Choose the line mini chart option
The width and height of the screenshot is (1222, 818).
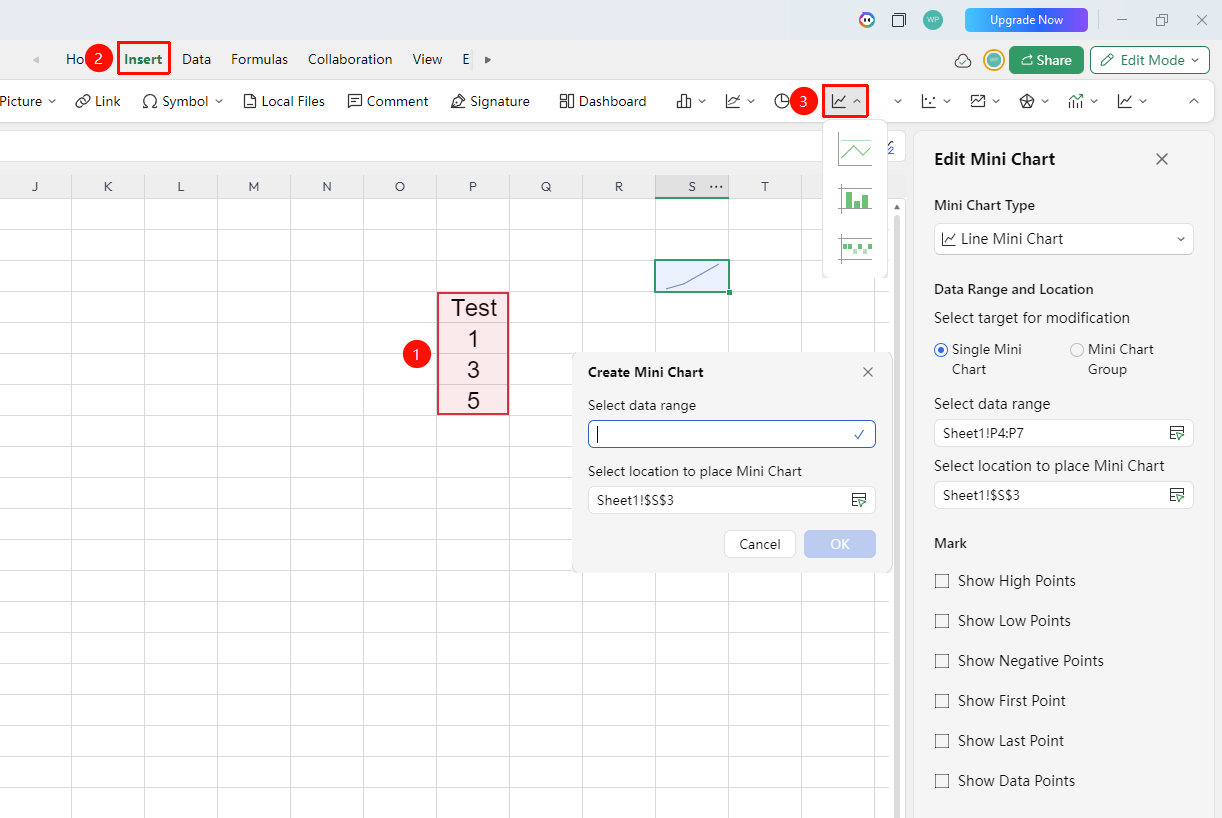pos(855,150)
